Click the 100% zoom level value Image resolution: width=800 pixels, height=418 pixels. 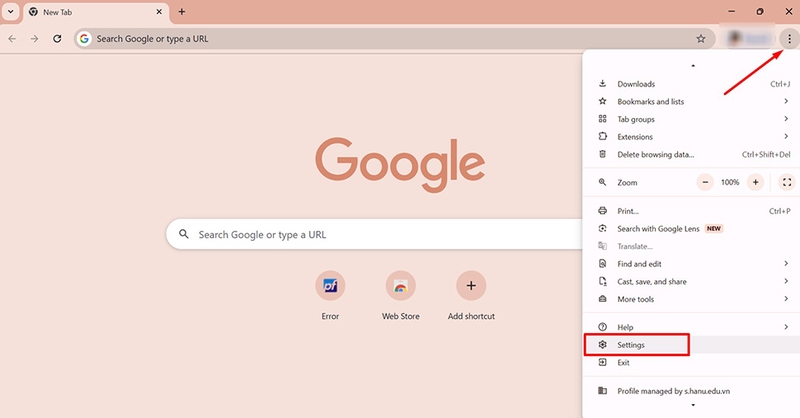(730, 182)
